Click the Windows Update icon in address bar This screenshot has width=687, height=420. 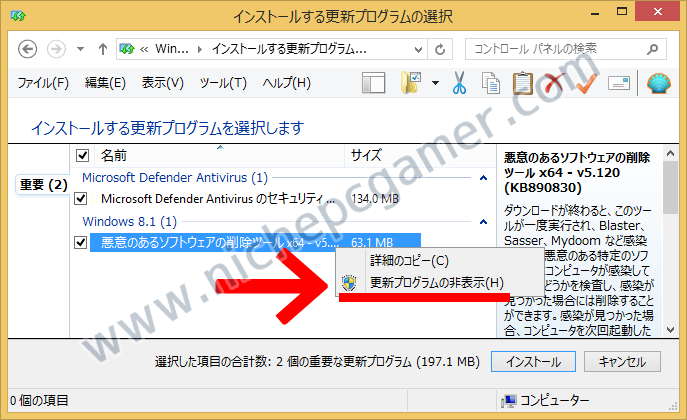tap(127, 49)
